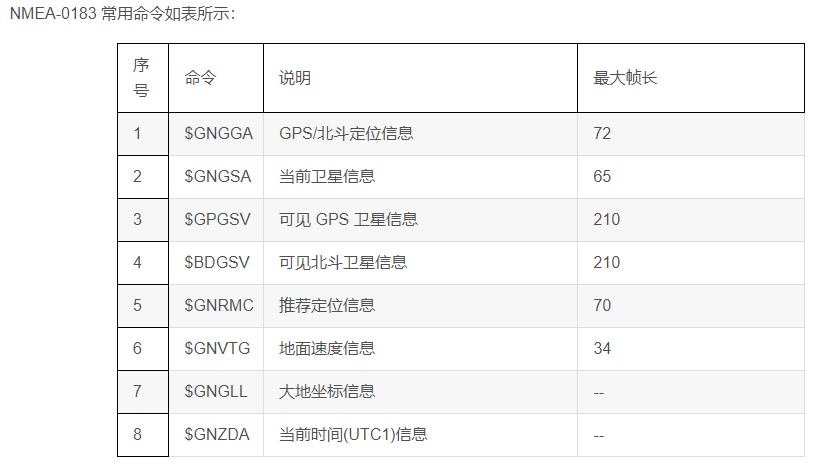Click the $GNGGA command cell
The width and height of the screenshot is (814, 475).
coord(218,133)
